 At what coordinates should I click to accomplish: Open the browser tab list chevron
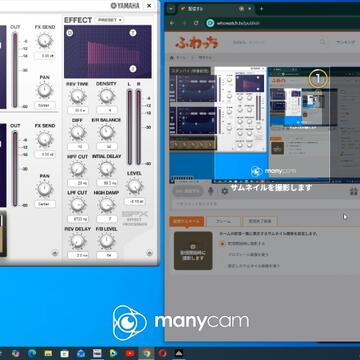(x=171, y=9)
